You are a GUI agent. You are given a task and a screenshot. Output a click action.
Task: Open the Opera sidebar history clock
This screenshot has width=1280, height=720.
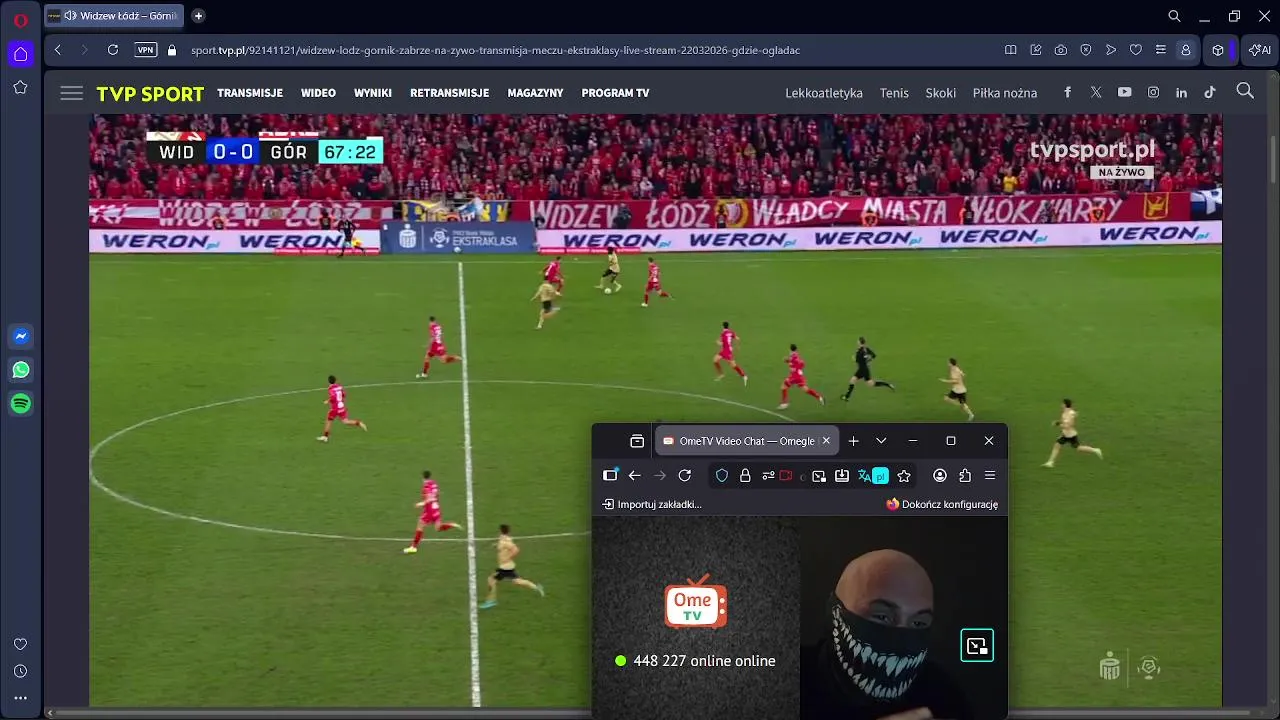20,671
